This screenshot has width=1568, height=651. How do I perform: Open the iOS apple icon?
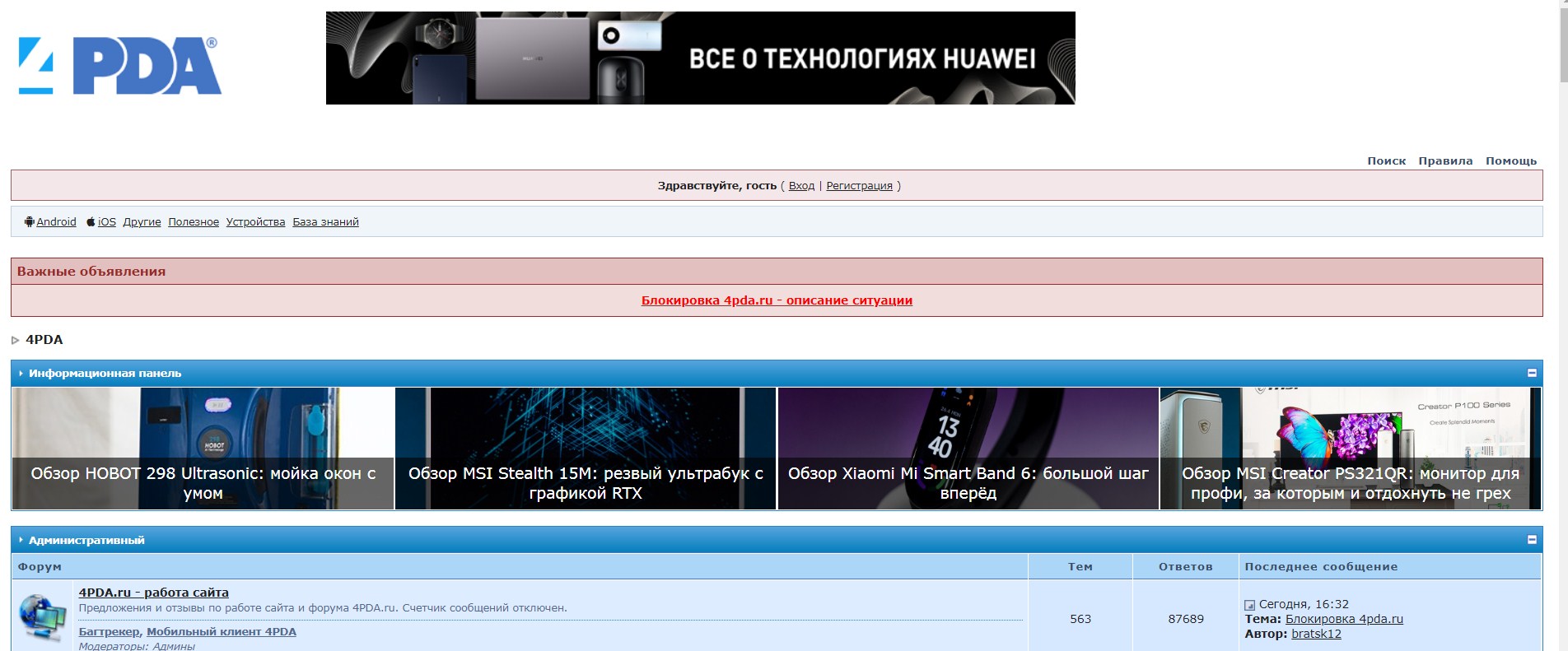tap(91, 221)
